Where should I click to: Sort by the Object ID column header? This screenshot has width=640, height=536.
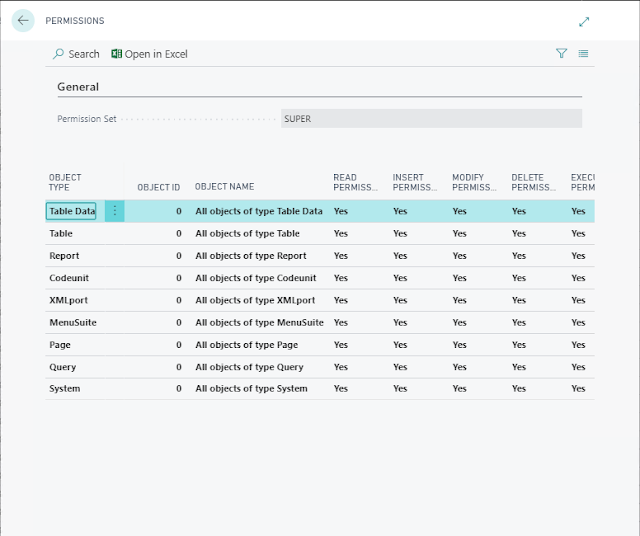[x=158, y=187]
